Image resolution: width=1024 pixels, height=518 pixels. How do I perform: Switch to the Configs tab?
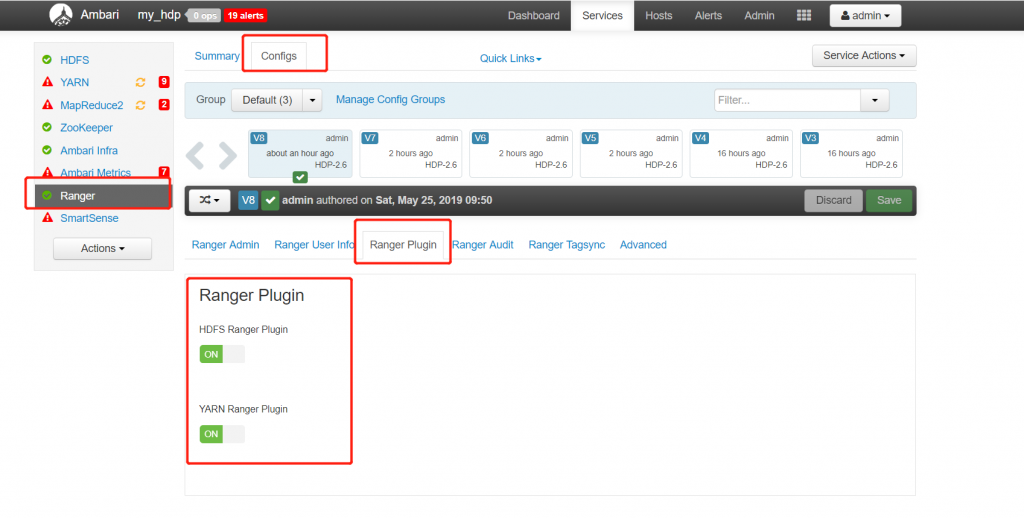279,56
